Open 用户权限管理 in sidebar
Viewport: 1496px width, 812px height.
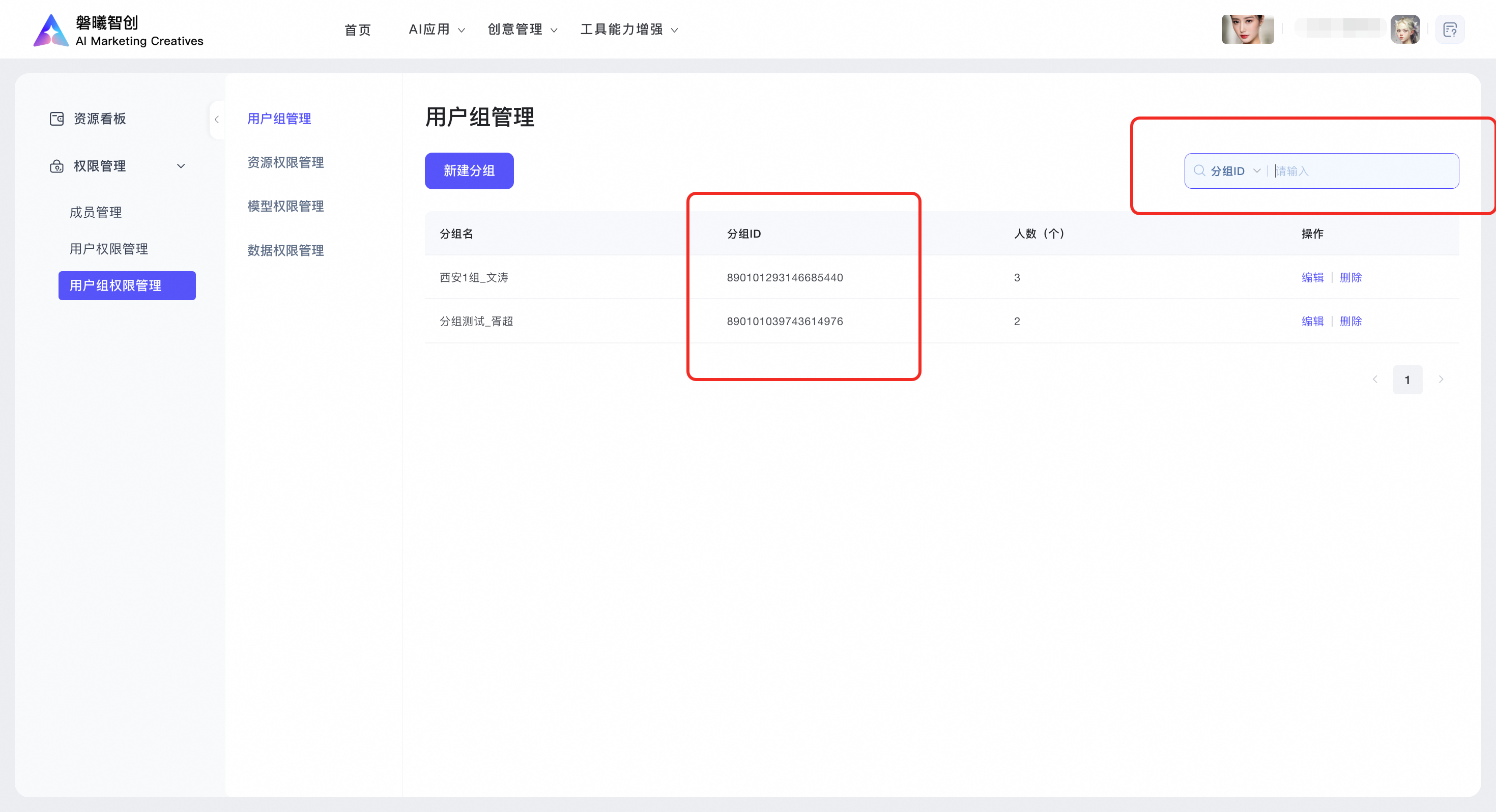coord(108,249)
